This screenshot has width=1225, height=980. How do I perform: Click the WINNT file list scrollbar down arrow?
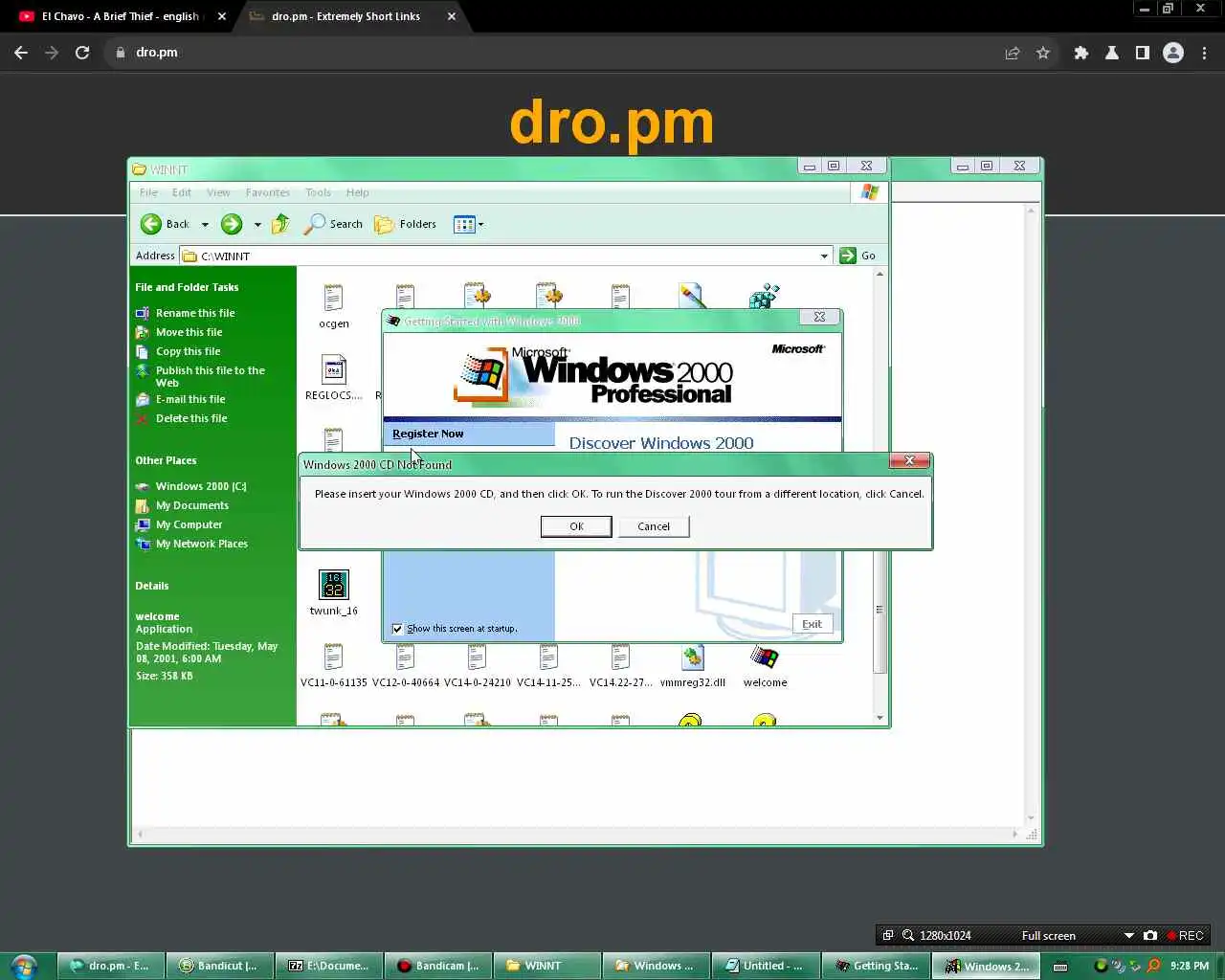click(880, 718)
